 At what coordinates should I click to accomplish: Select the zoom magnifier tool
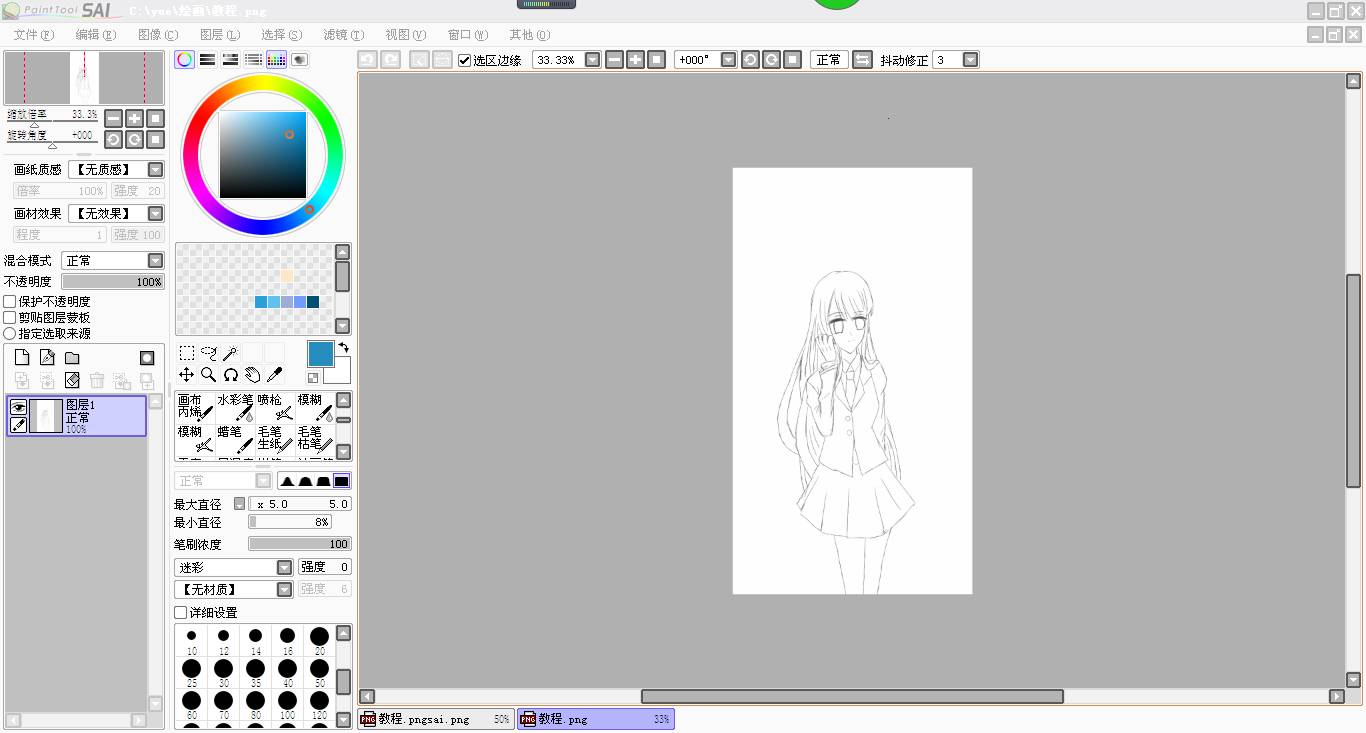coord(209,375)
